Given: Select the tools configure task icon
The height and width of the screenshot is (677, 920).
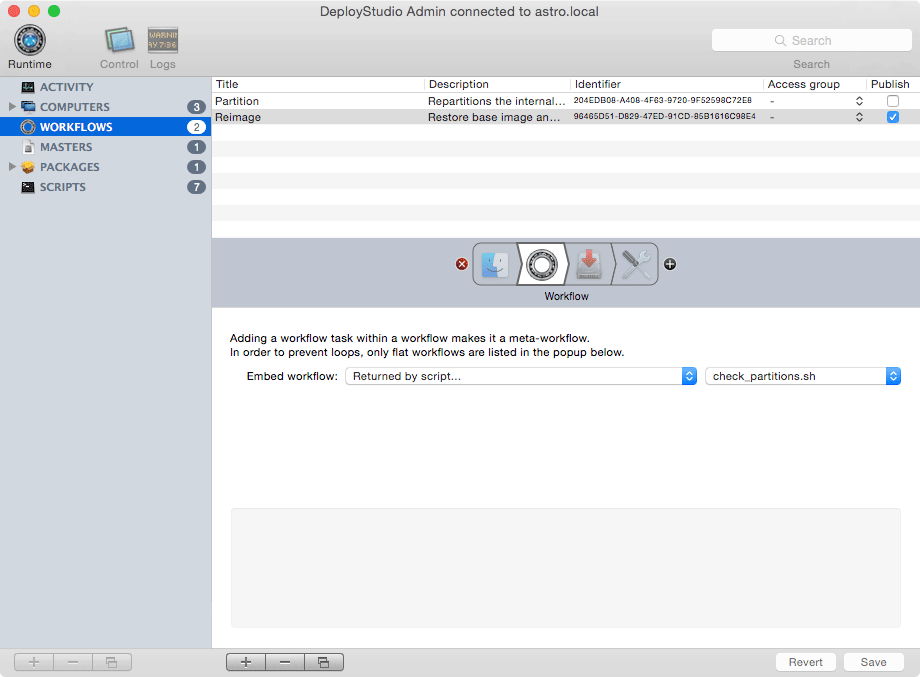Looking at the screenshot, I should pos(636,264).
